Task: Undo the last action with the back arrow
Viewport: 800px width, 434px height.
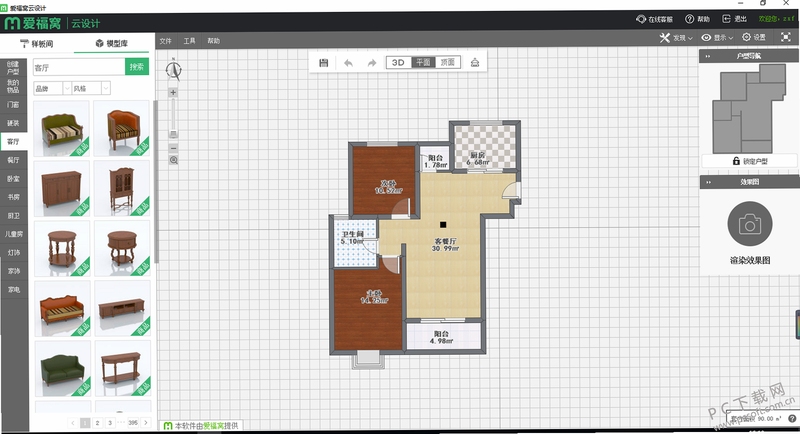Action: click(x=348, y=63)
